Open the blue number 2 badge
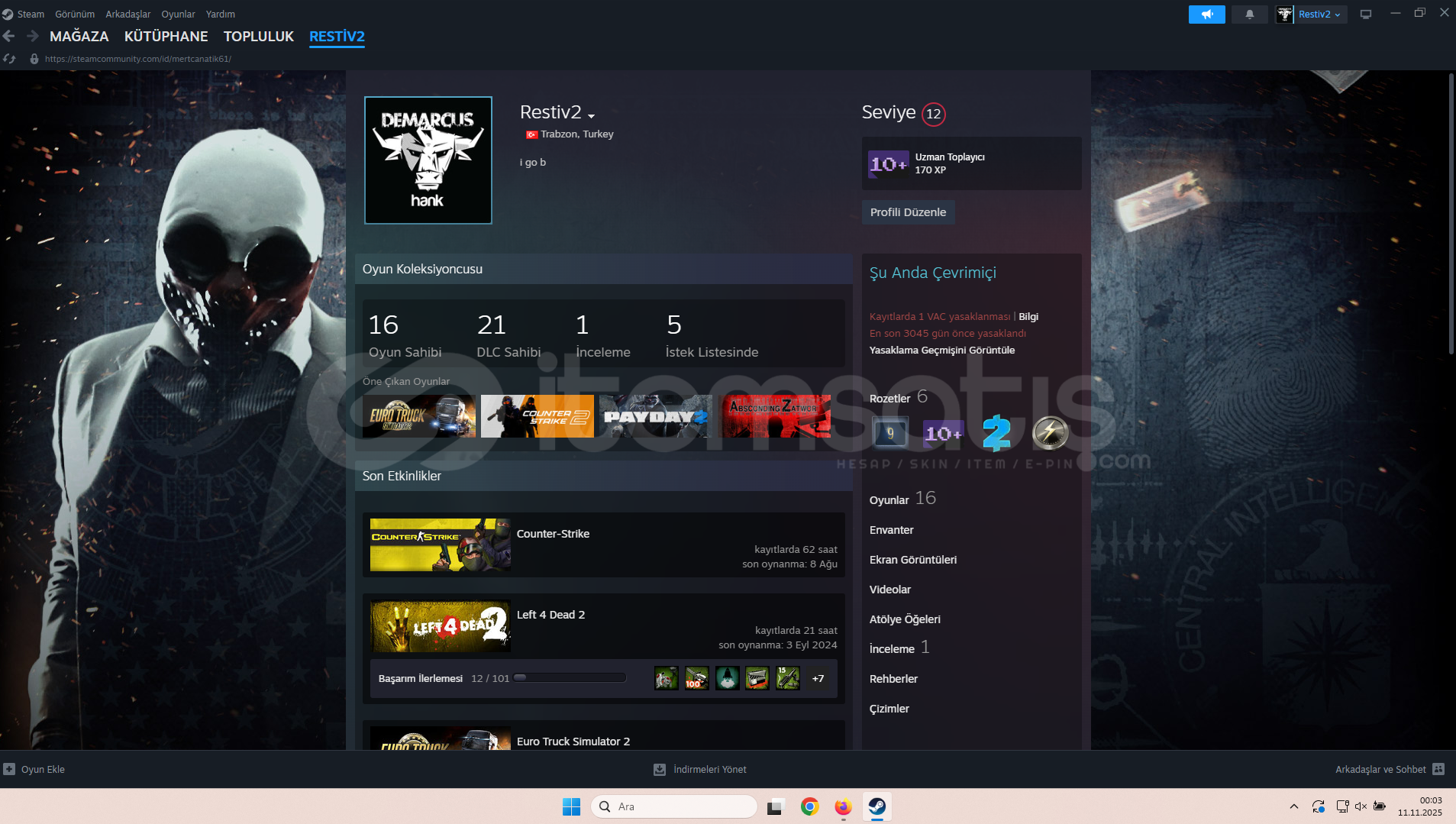 996,433
